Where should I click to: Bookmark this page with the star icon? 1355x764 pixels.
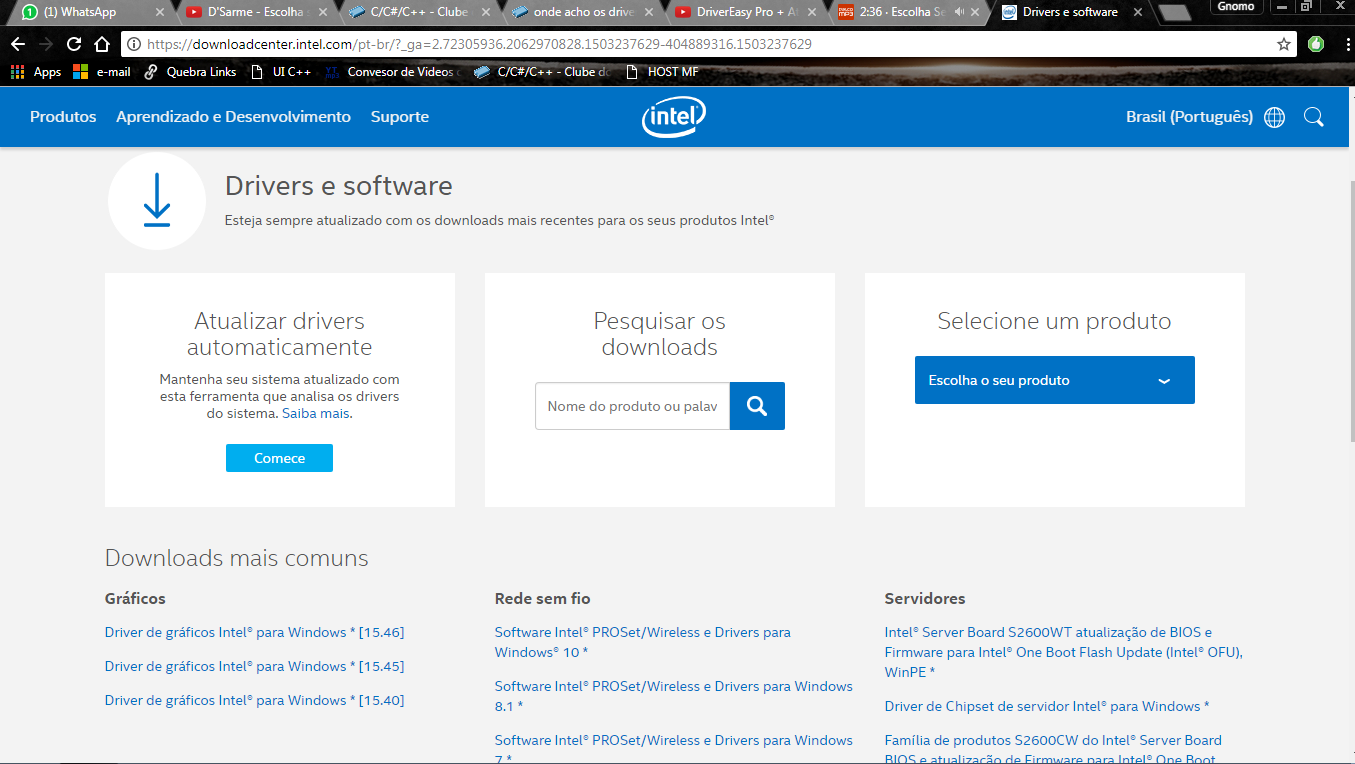[x=1284, y=44]
